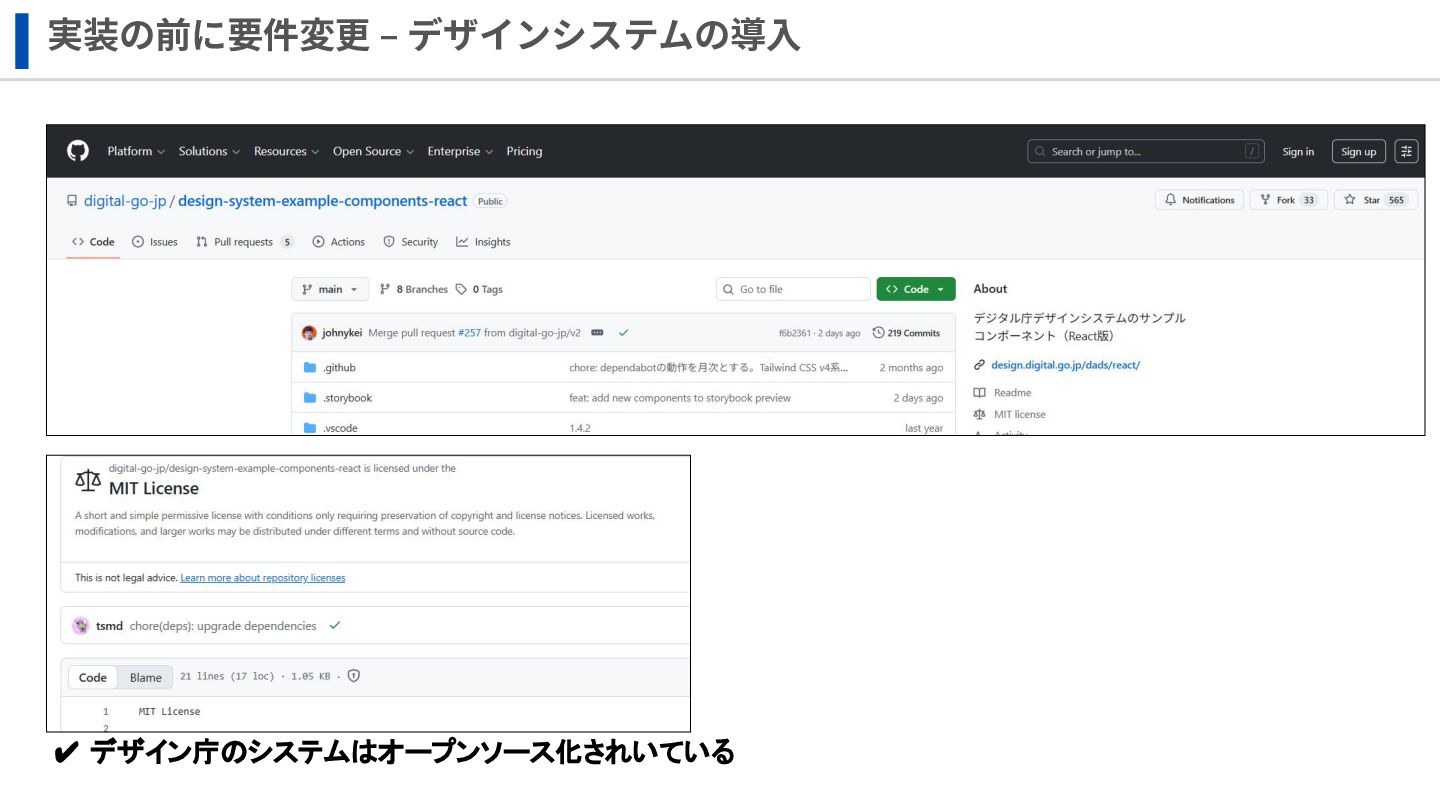The width and height of the screenshot is (1440, 810).
Task: Click the green check beside upgrade dependencies
Action: [x=335, y=626]
